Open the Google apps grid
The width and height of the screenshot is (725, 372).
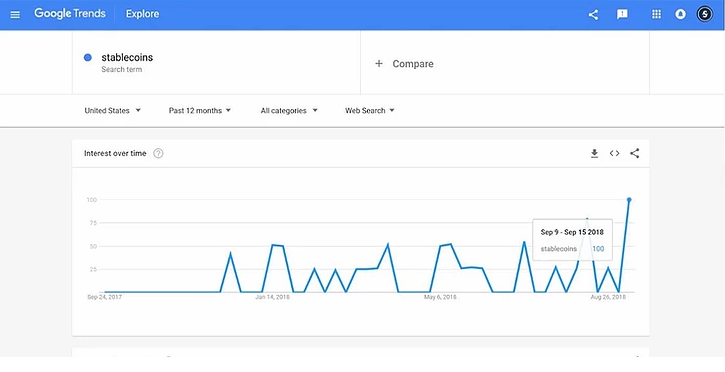pyautogui.click(x=656, y=14)
